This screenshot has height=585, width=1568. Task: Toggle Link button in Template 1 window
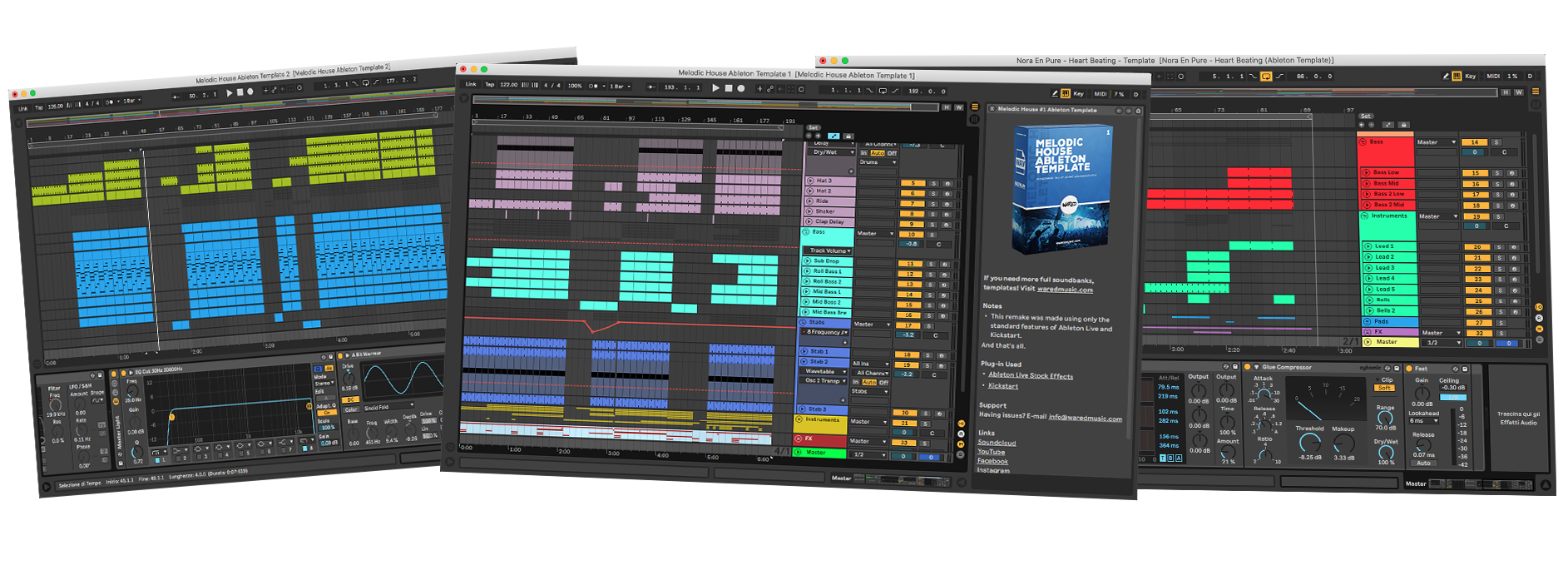point(472,84)
